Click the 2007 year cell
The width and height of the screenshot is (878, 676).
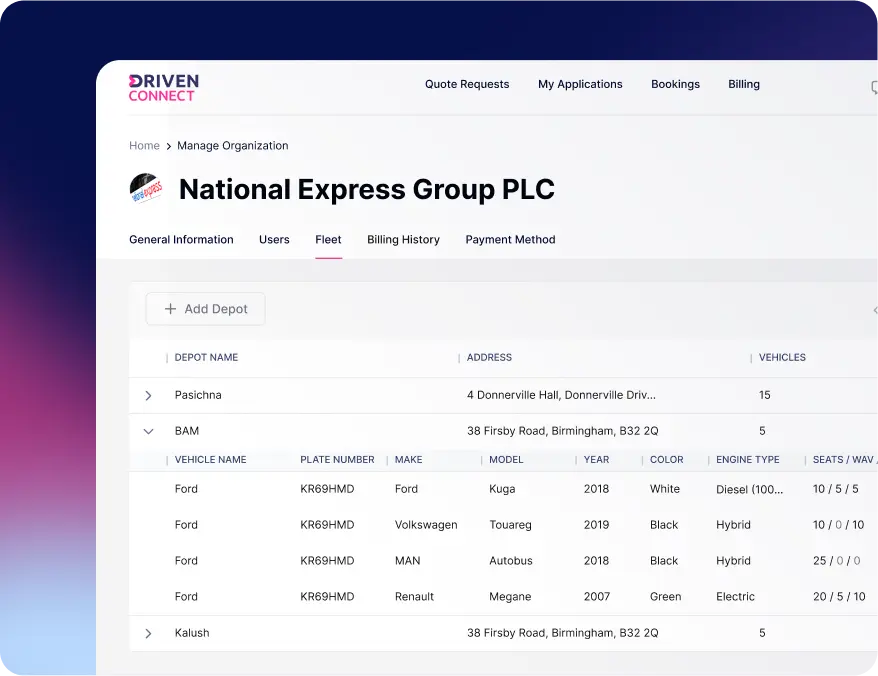(x=597, y=597)
